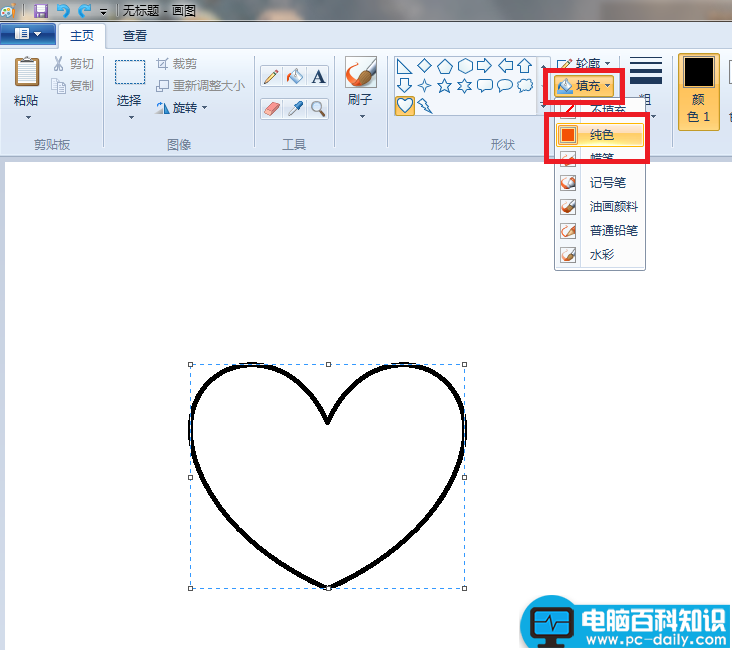This screenshot has height=650, width=732.
Task: Expand the Brushes (刷子) dropdown arrow
Action: tap(362, 116)
